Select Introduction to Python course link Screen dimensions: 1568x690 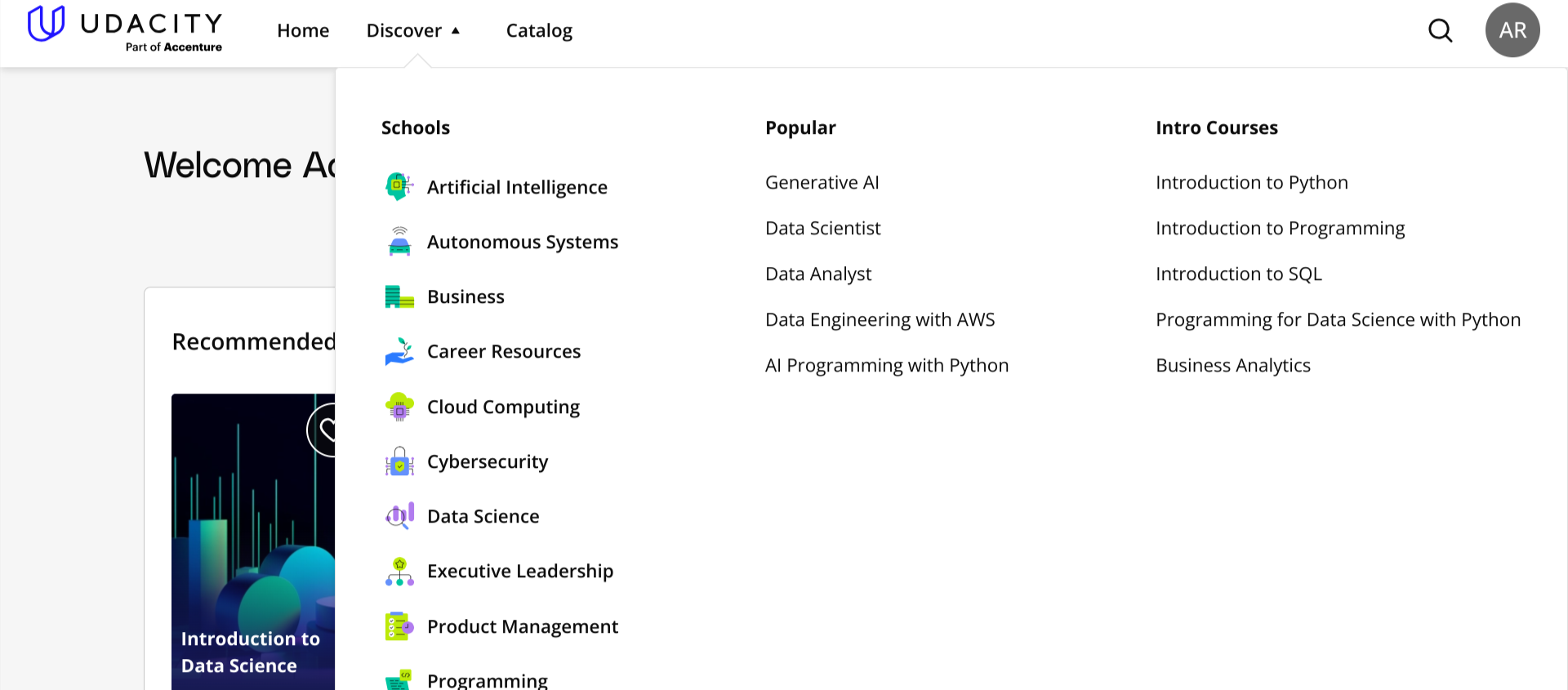pos(1251,183)
